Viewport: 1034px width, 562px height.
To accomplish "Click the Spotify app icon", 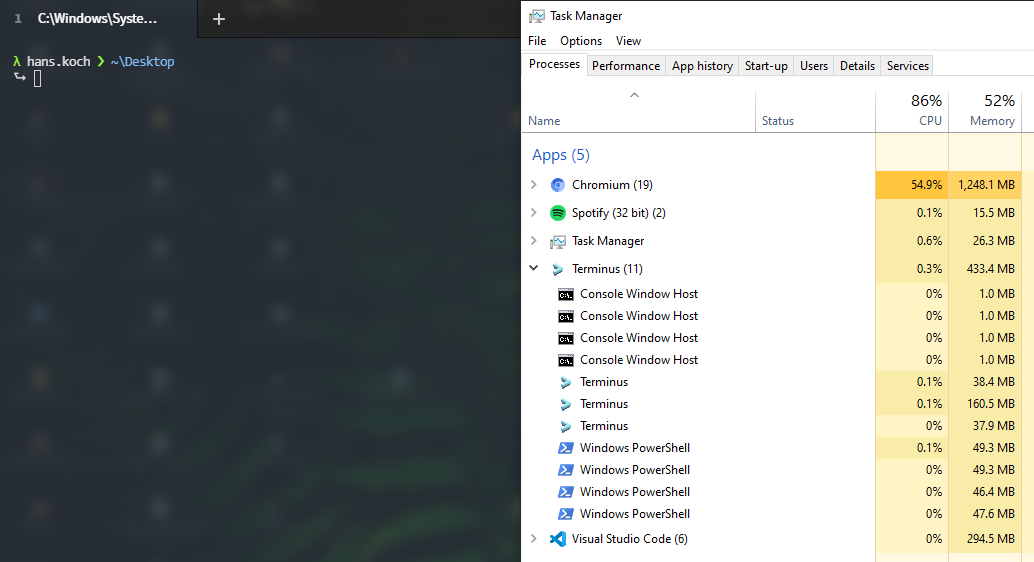I will click(x=558, y=213).
